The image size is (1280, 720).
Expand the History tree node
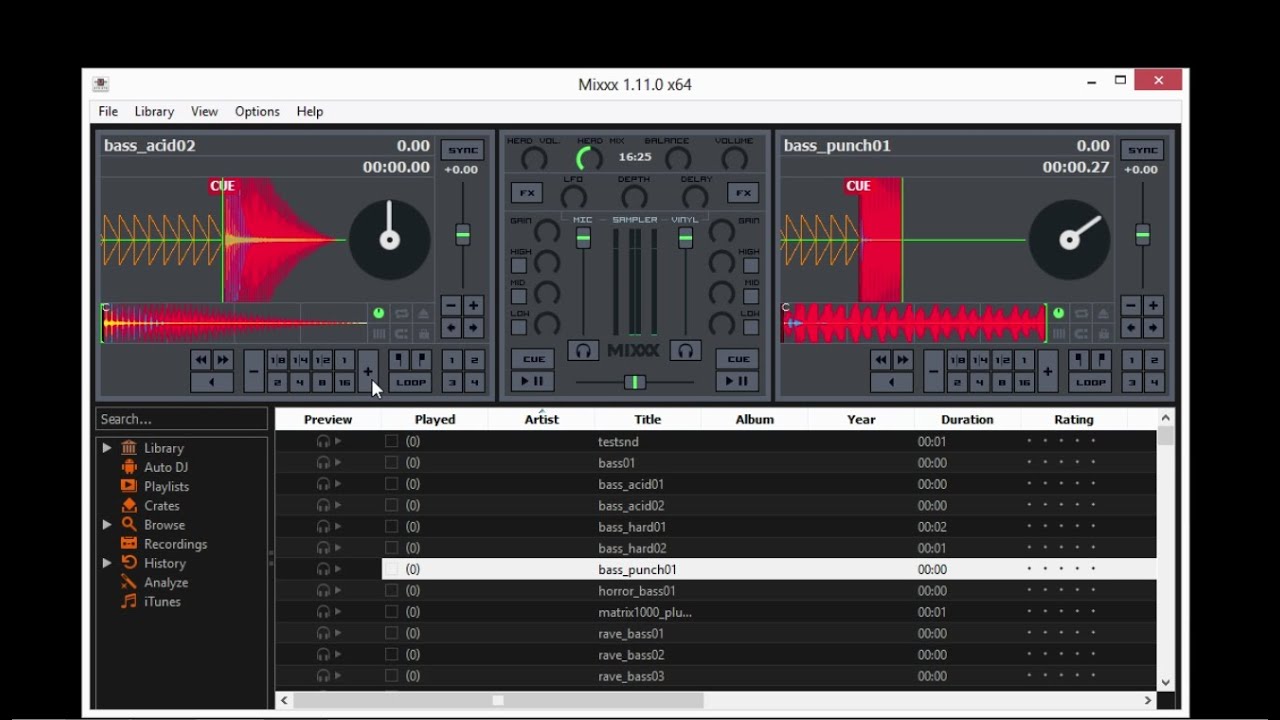pyautogui.click(x=107, y=563)
